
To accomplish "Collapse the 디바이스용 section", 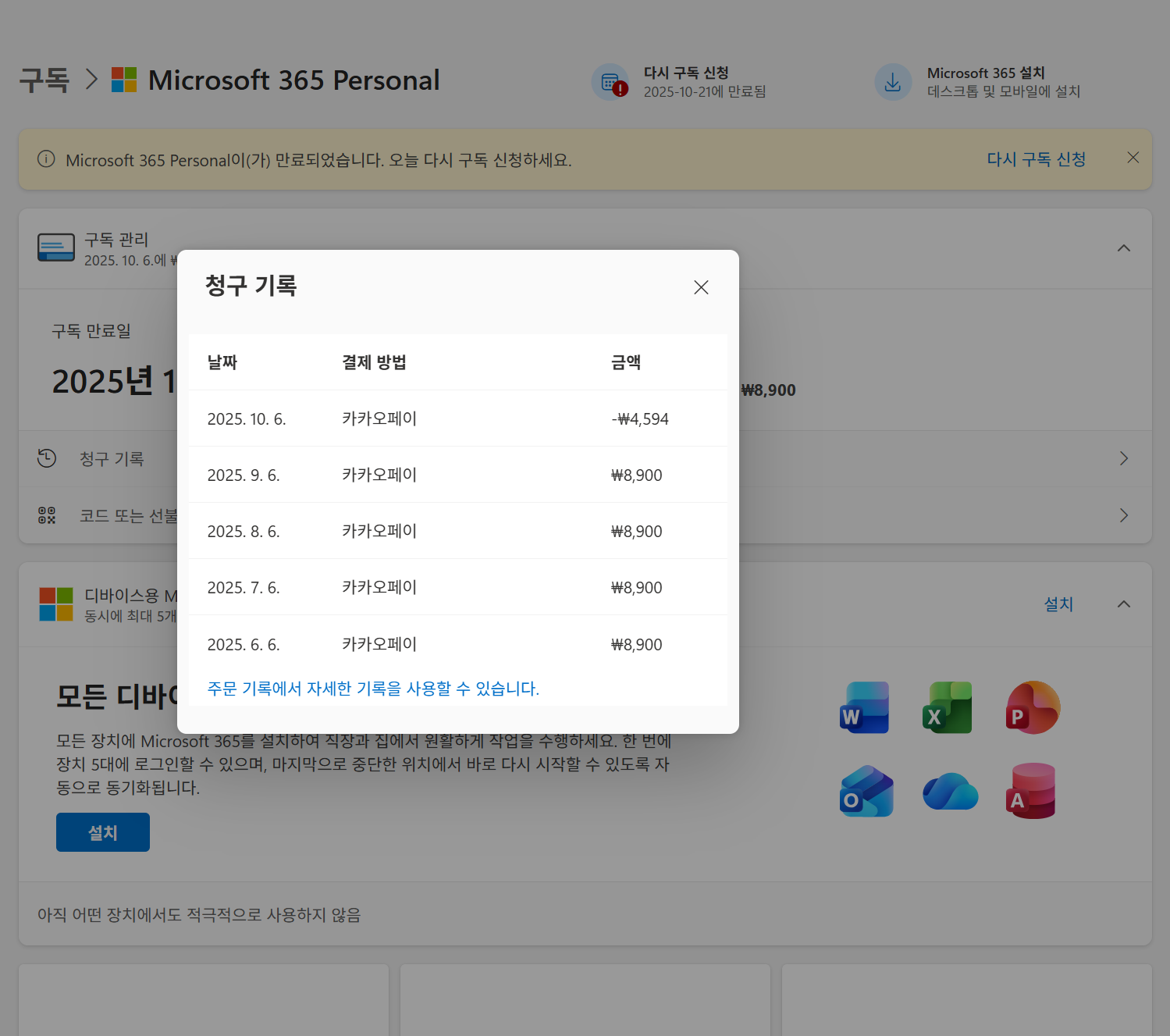I will click(1124, 604).
